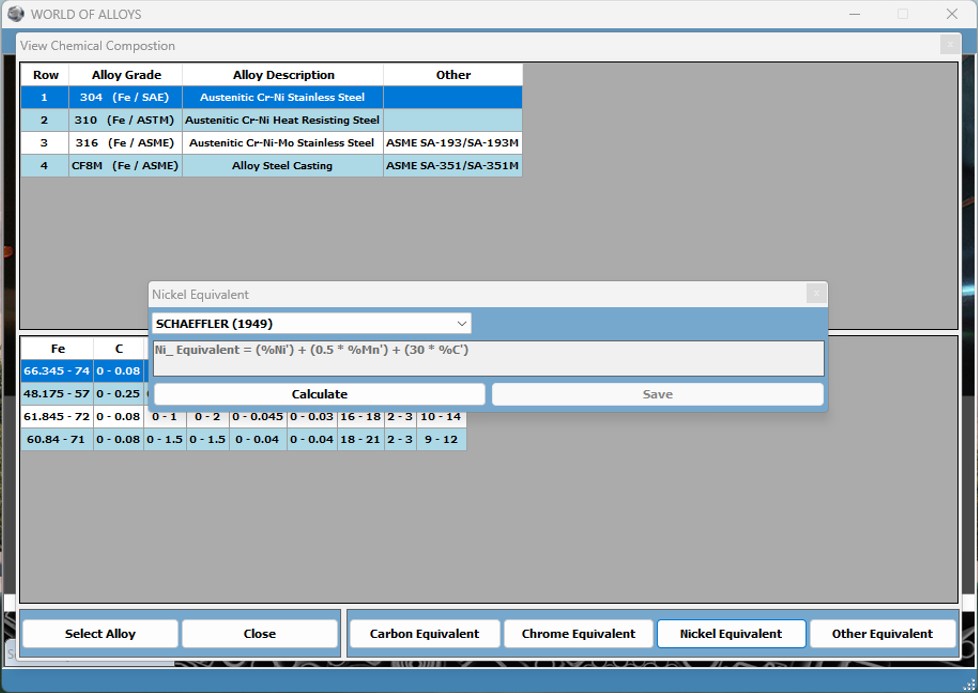Screen dimensions: 978x693
Task: Click composition cell 16 - 18
Action: (x=361, y=417)
